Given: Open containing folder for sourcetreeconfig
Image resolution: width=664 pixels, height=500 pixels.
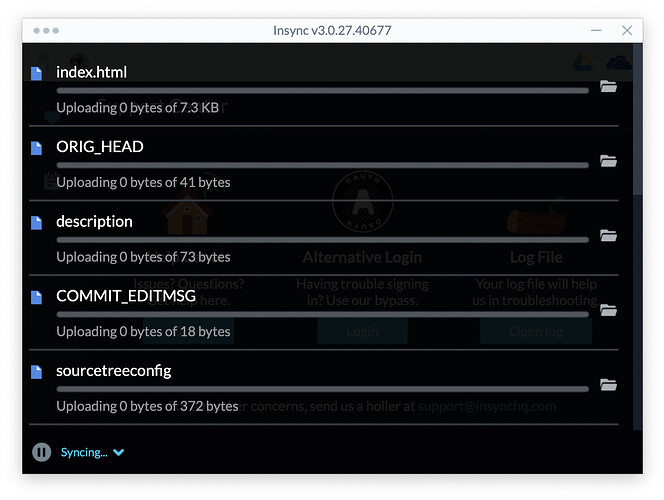Looking at the screenshot, I should point(608,385).
